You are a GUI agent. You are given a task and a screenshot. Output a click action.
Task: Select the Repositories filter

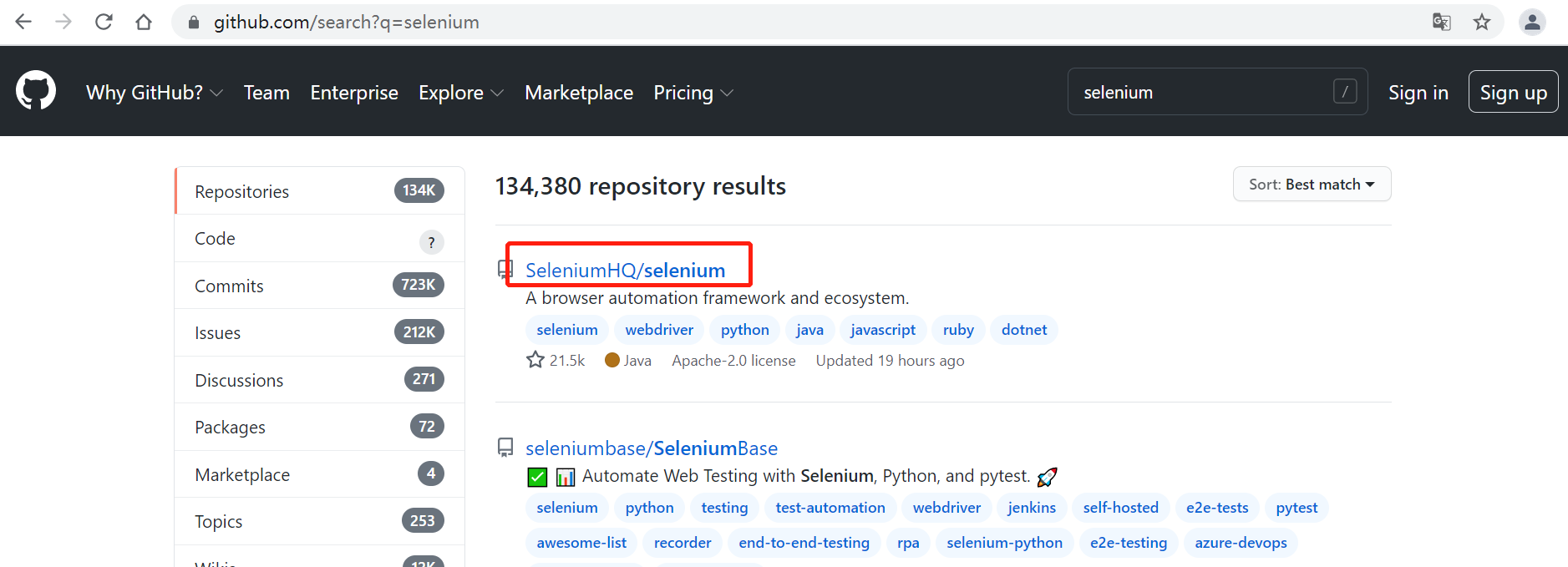click(319, 190)
